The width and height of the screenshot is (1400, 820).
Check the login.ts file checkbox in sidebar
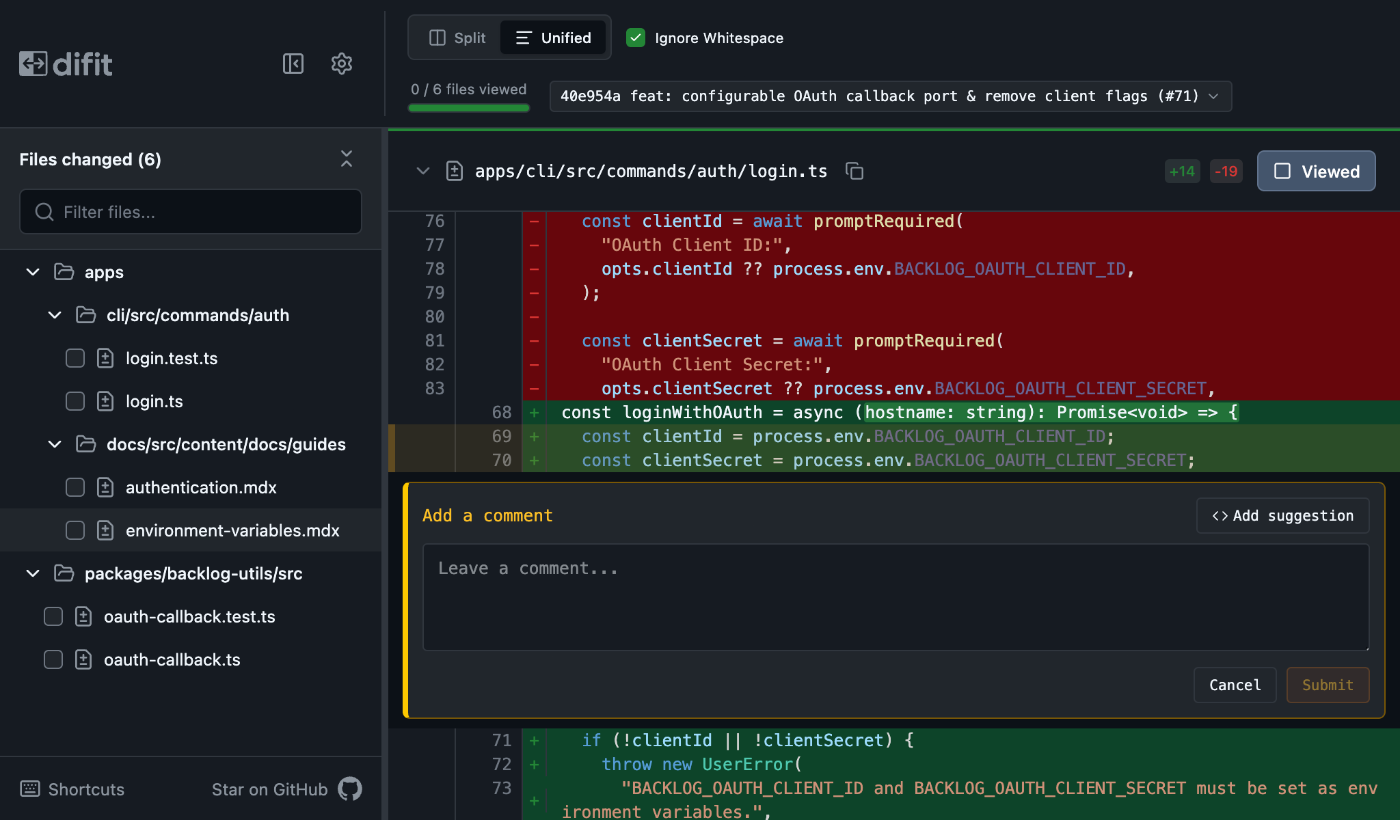pyautogui.click(x=75, y=401)
